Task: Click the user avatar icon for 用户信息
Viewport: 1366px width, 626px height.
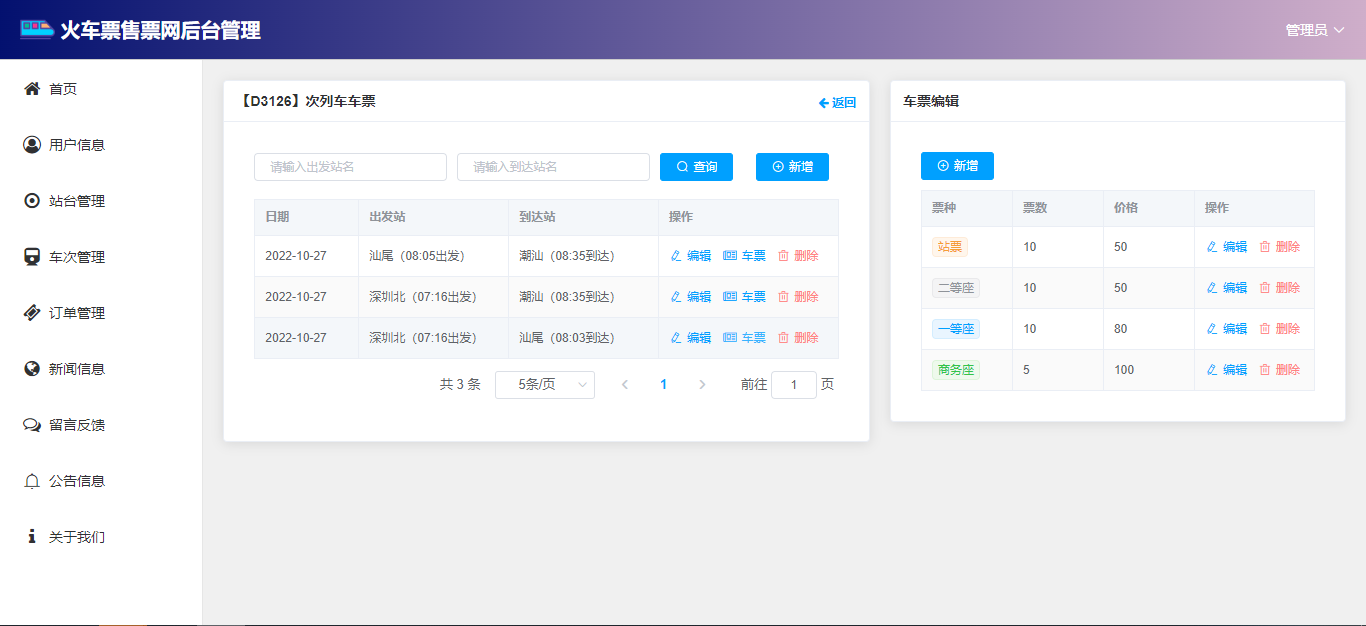Action: coord(32,145)
